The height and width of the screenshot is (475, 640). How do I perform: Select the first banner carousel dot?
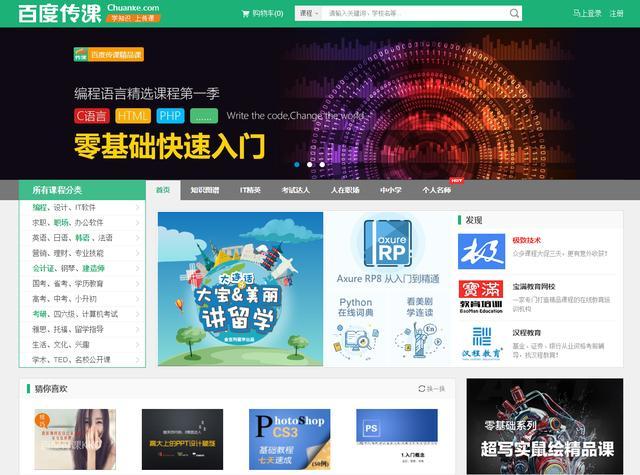pos(297,164)
